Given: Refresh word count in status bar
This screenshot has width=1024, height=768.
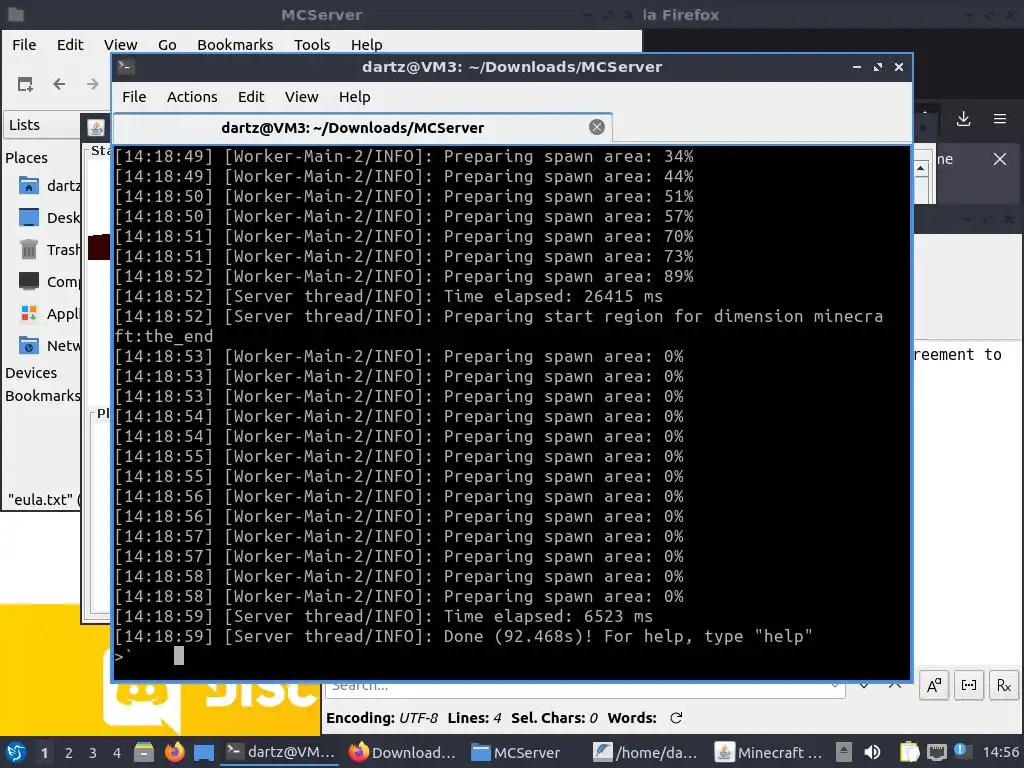Looking at the screenshot, I should point(676,718).
